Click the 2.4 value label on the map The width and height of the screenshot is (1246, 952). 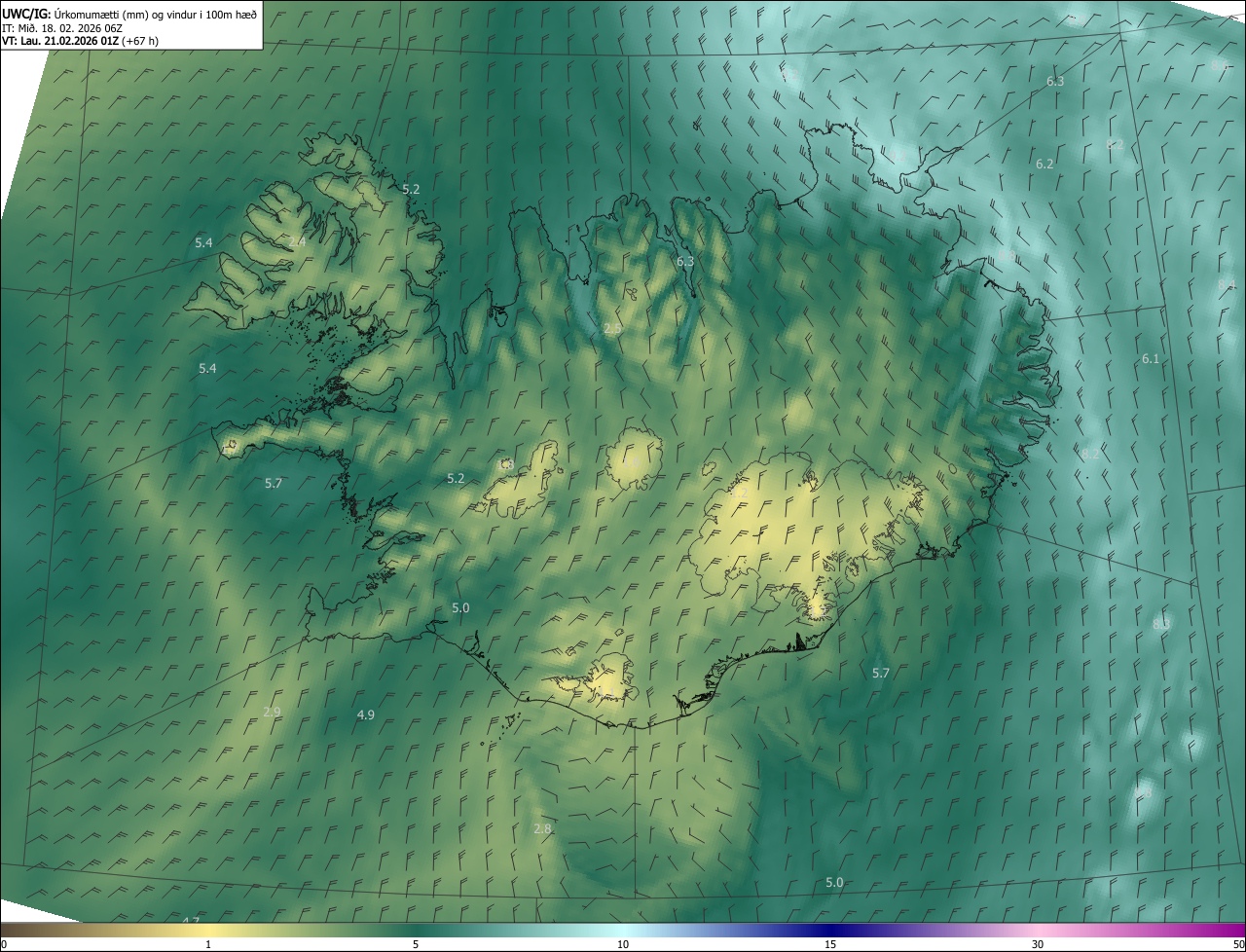298,240
